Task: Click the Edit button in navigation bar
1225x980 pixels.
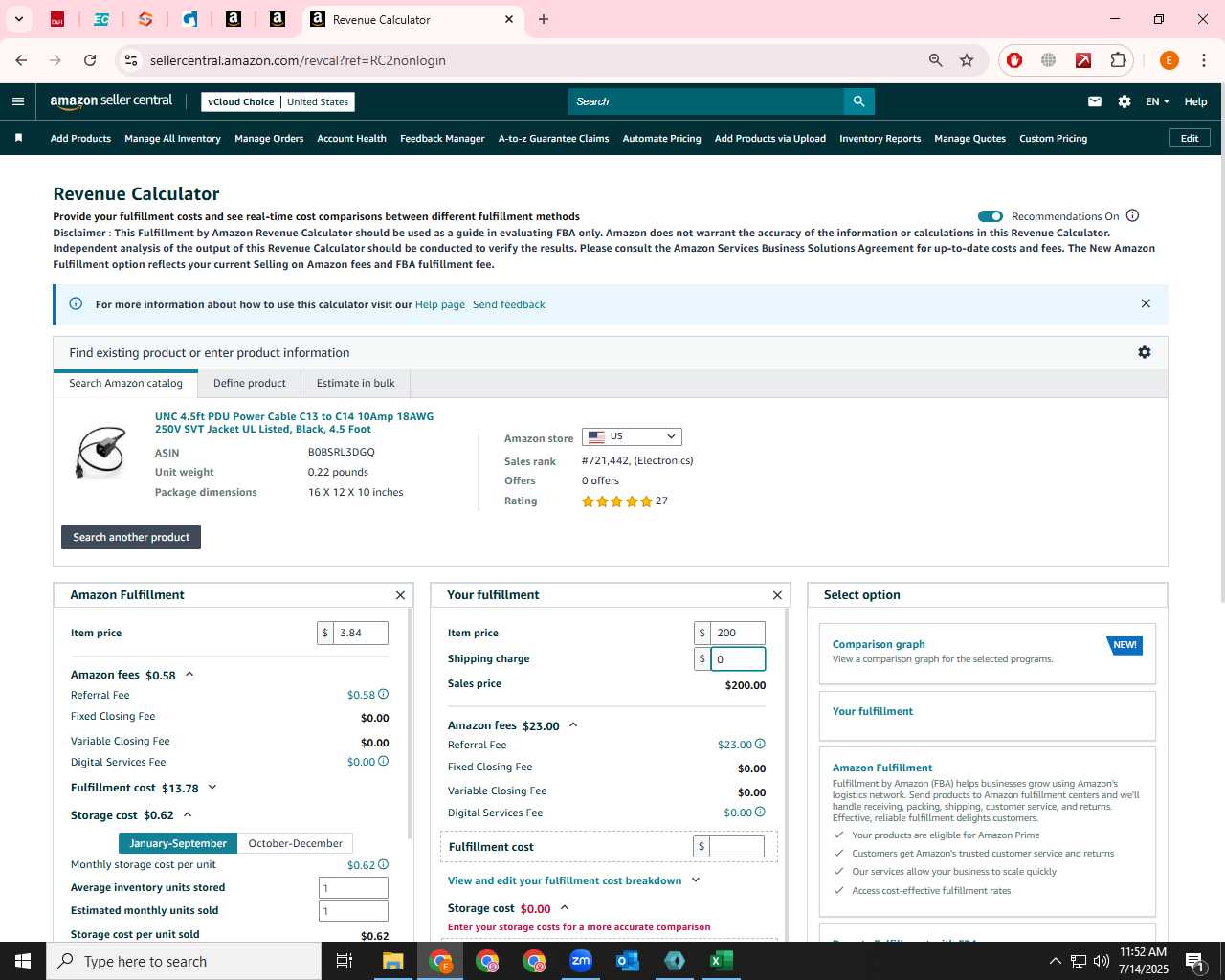Action: click(1190, 138)
